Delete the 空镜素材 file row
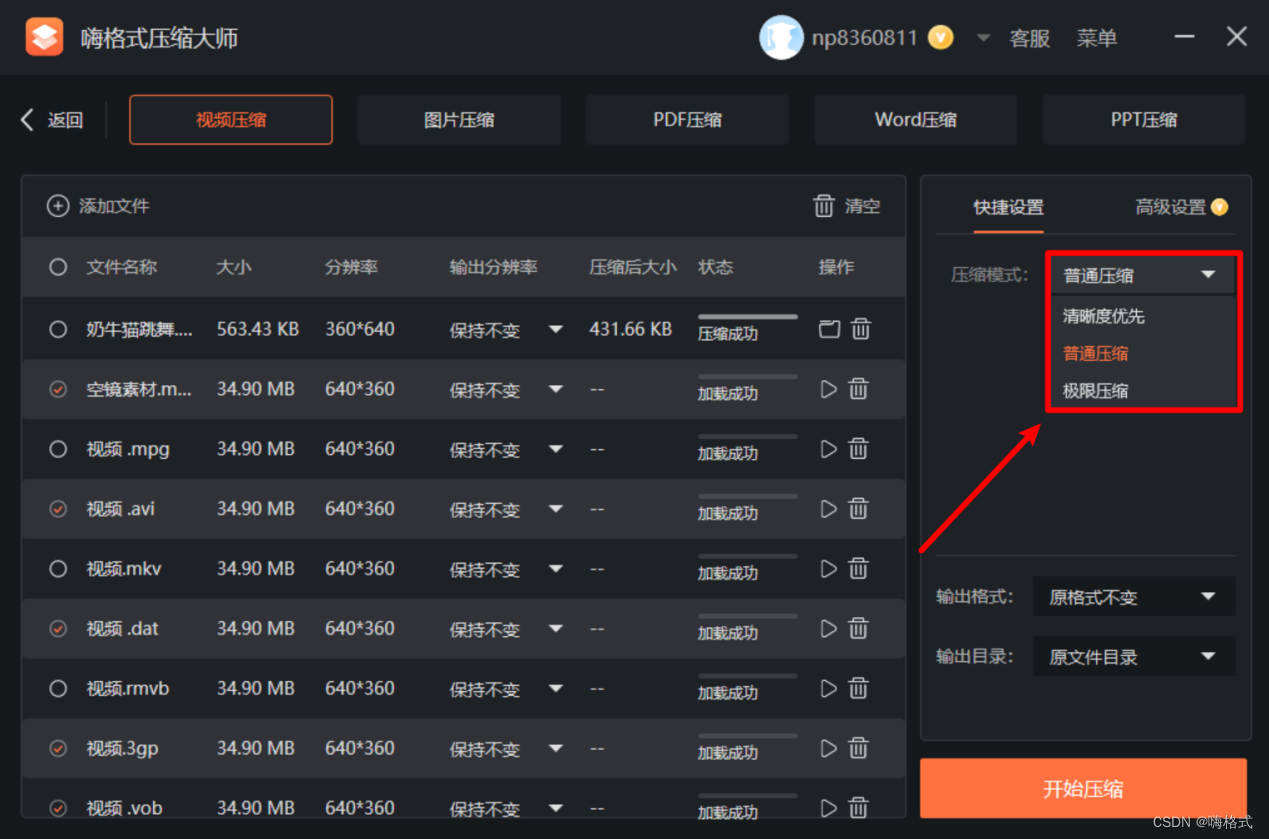The width and height of the screenshot is (1269, 839). click(858, 389)
